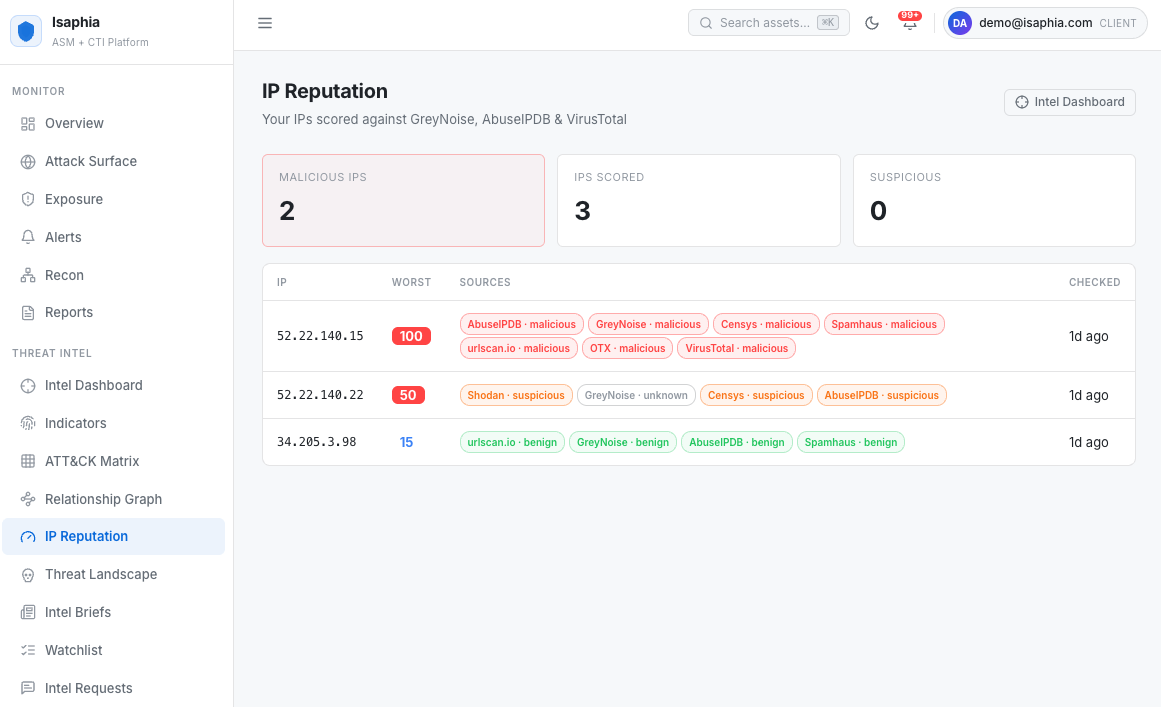Select the active IP Reputation item
This screenshot has width=1161, height=707.
113,537
